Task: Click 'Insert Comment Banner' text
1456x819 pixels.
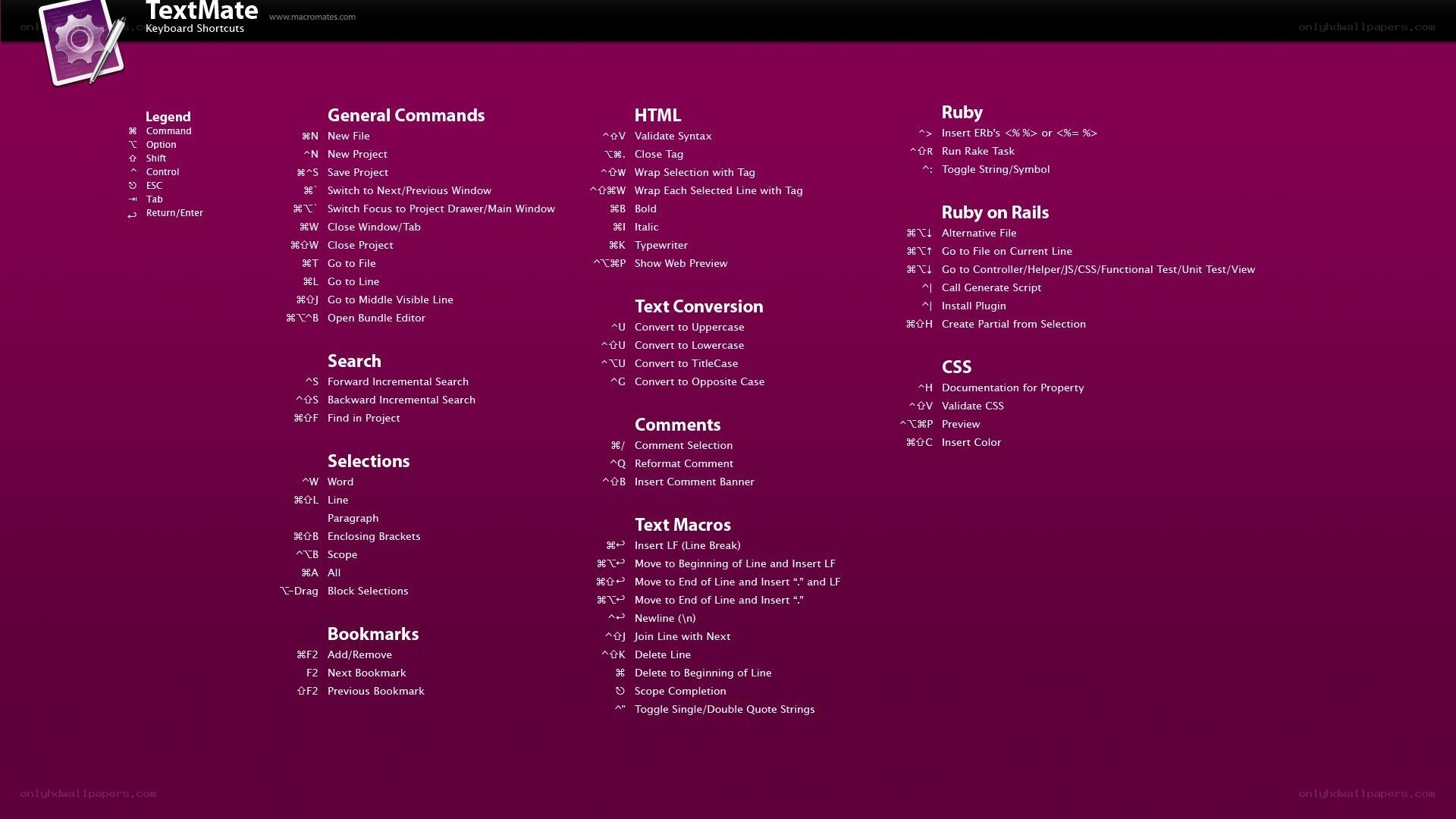Action: (695, 482)
